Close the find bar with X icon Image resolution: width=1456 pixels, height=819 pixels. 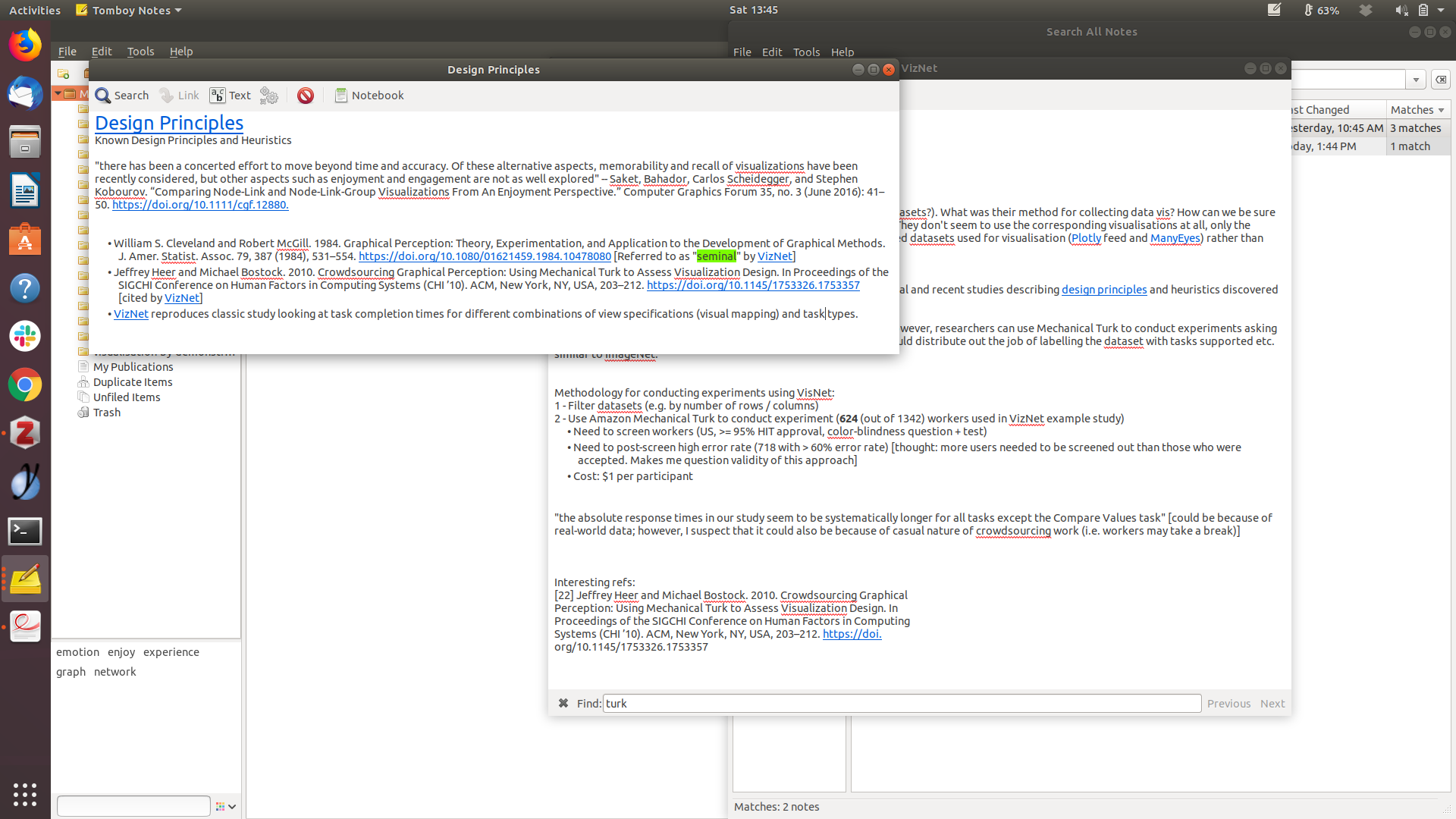tap(563, 703)
